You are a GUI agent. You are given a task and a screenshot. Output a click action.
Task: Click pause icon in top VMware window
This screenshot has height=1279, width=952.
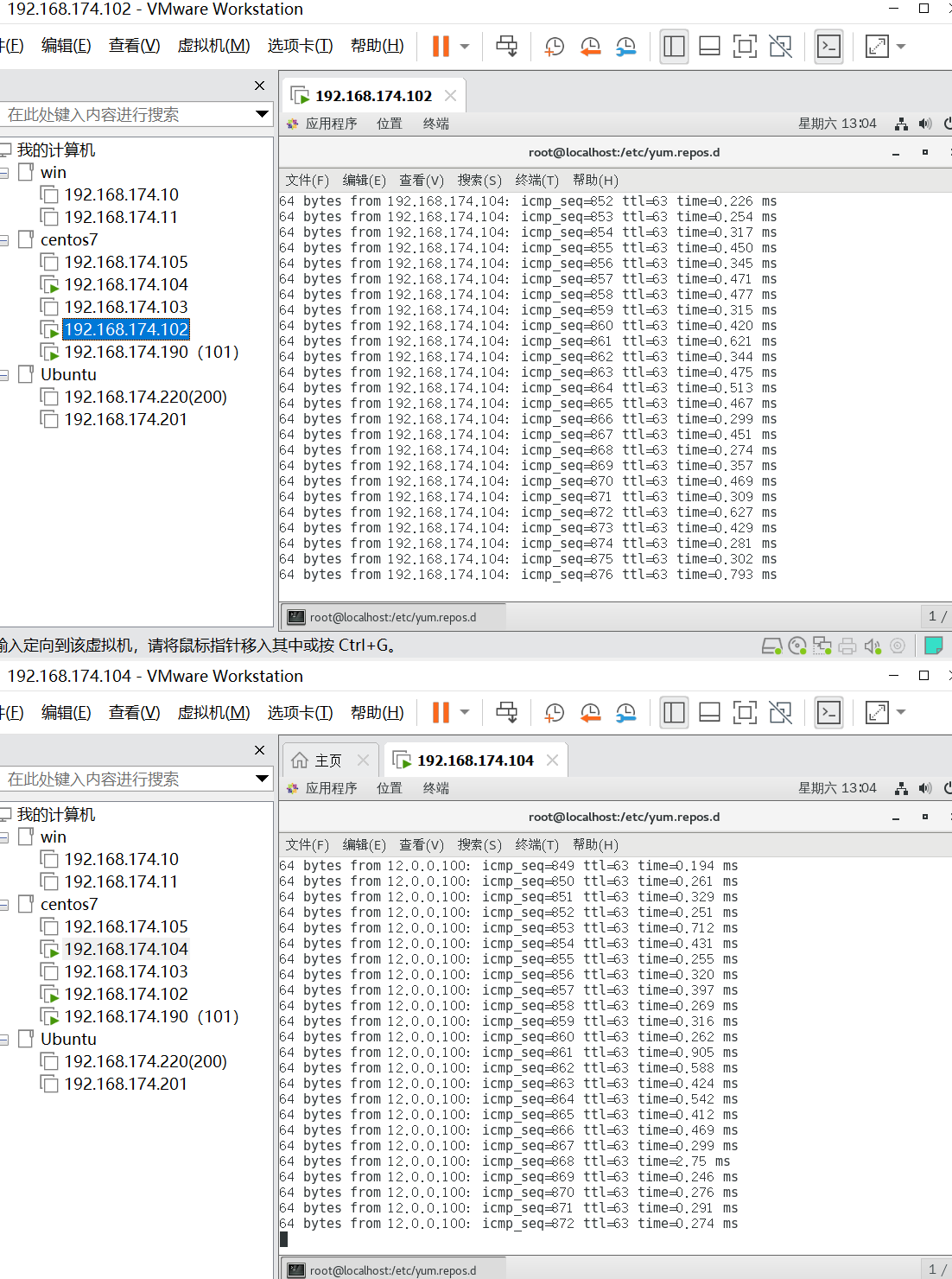441,46
